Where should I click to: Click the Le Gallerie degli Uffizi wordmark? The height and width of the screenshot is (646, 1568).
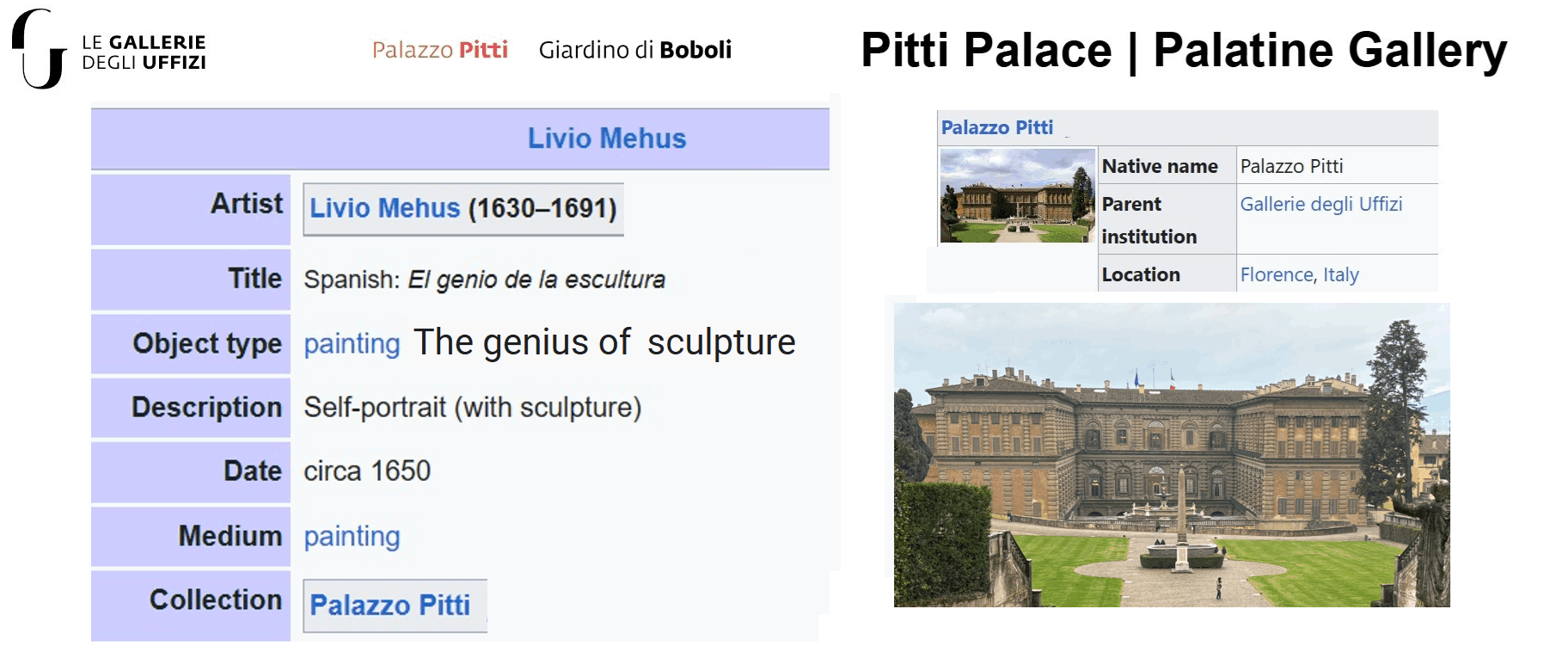point(144,52)
